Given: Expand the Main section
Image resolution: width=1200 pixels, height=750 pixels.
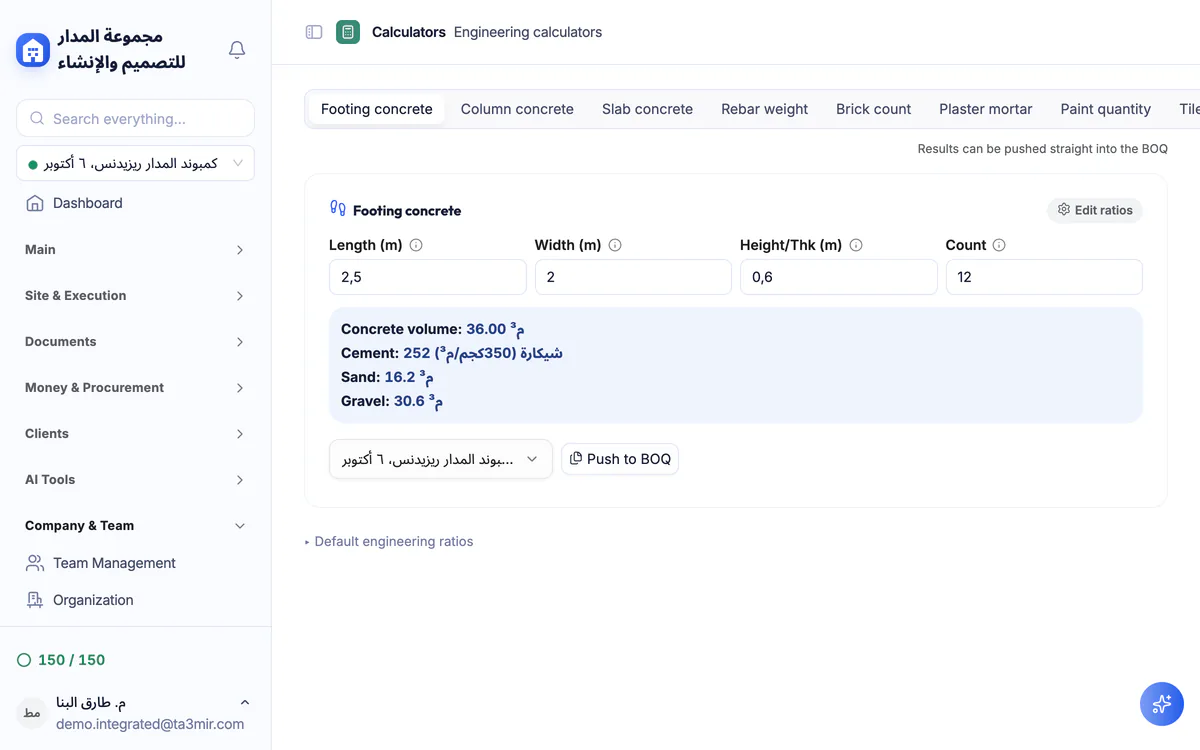Looking at the screenshot, I should click(135, 250).
